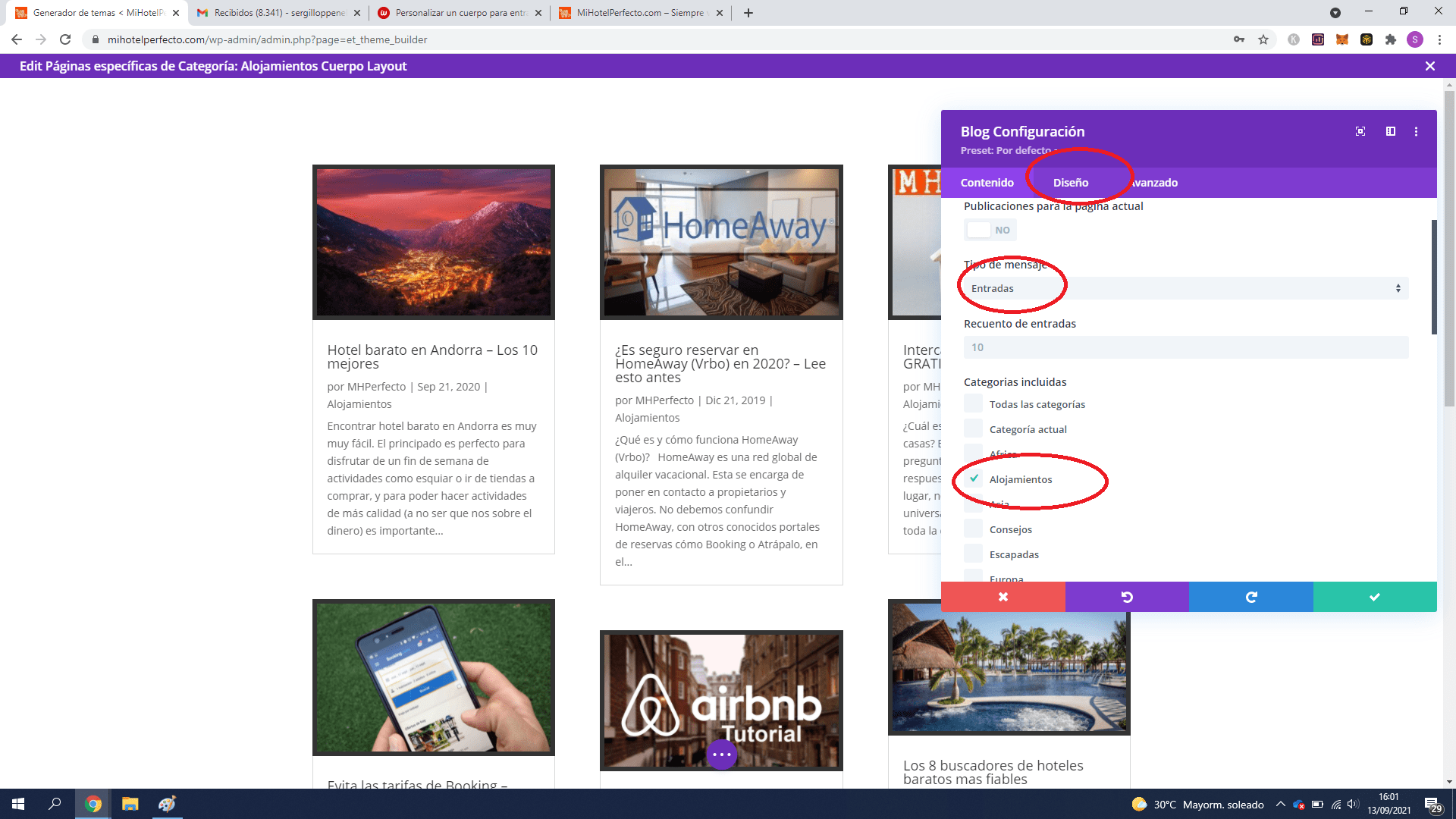Image resolution: width=1456 pixels, height=819 pixels.
Task: Check the Consejos category
Action: coord(974,529)
